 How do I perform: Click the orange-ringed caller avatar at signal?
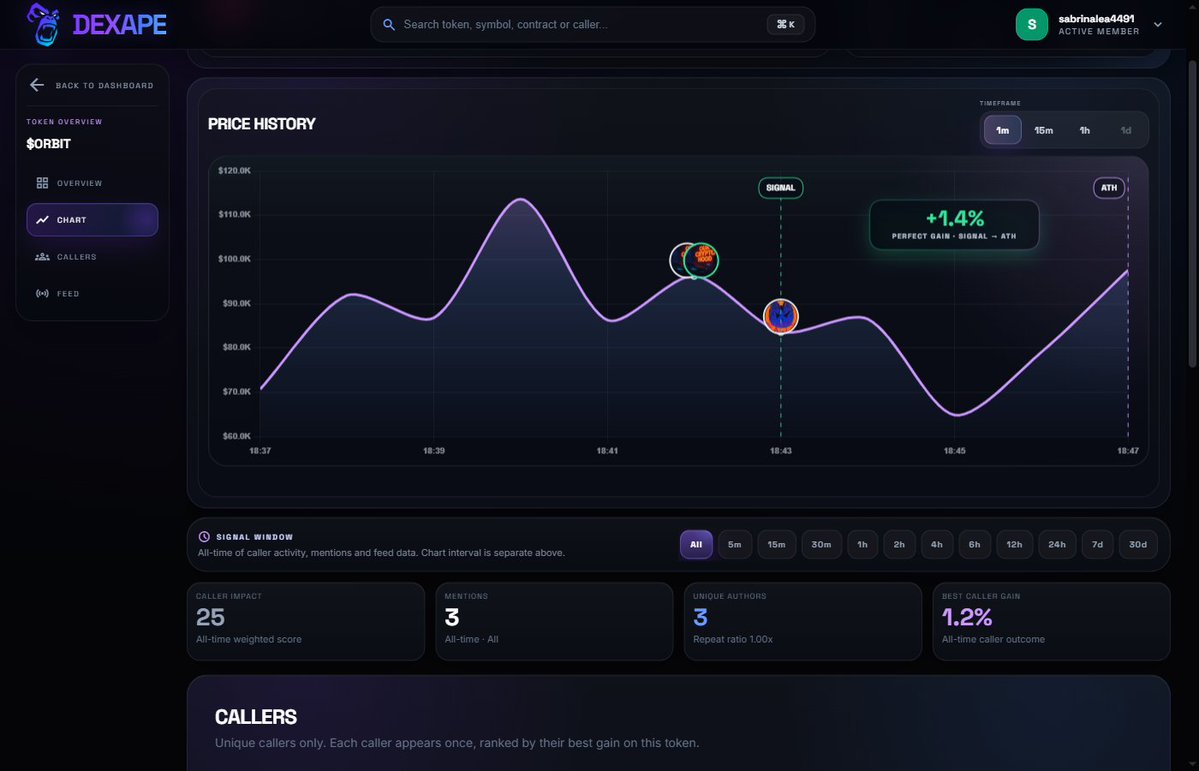point(781,316)
